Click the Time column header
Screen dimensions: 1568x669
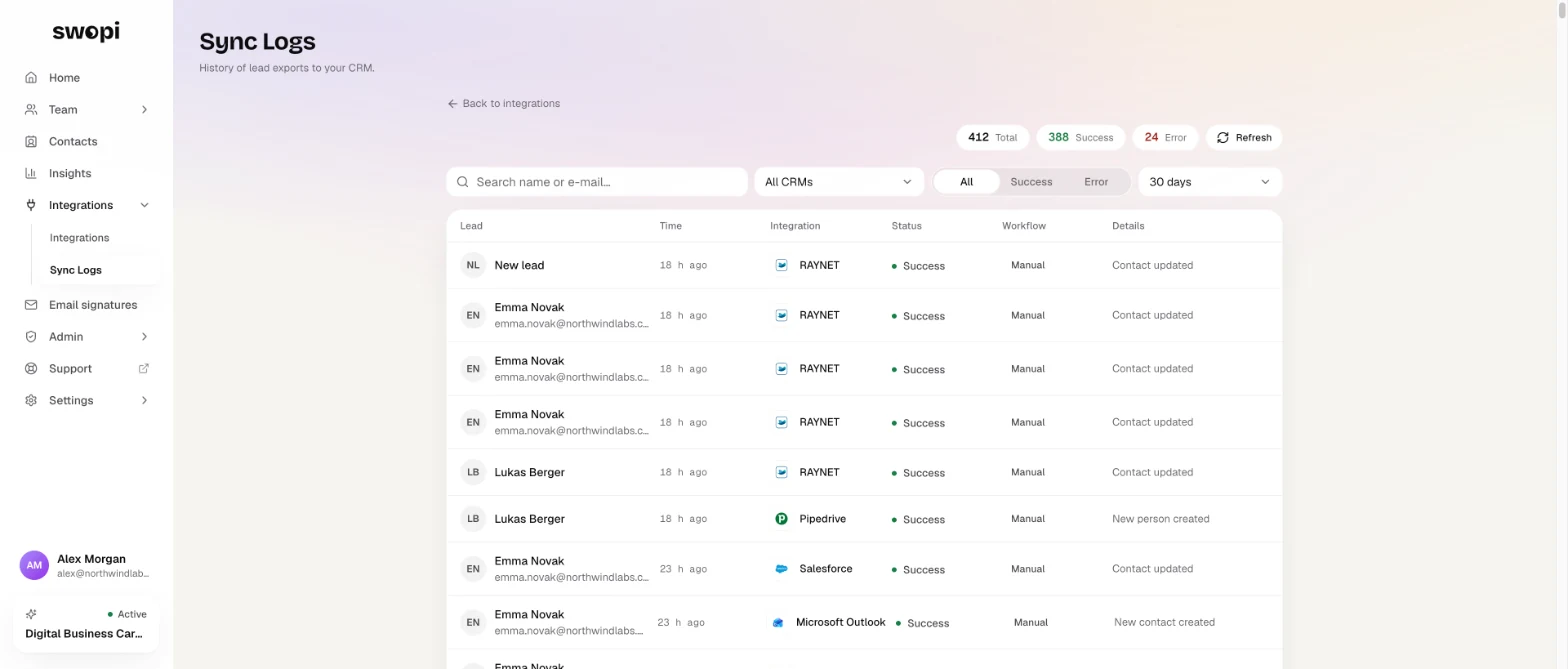671,226
